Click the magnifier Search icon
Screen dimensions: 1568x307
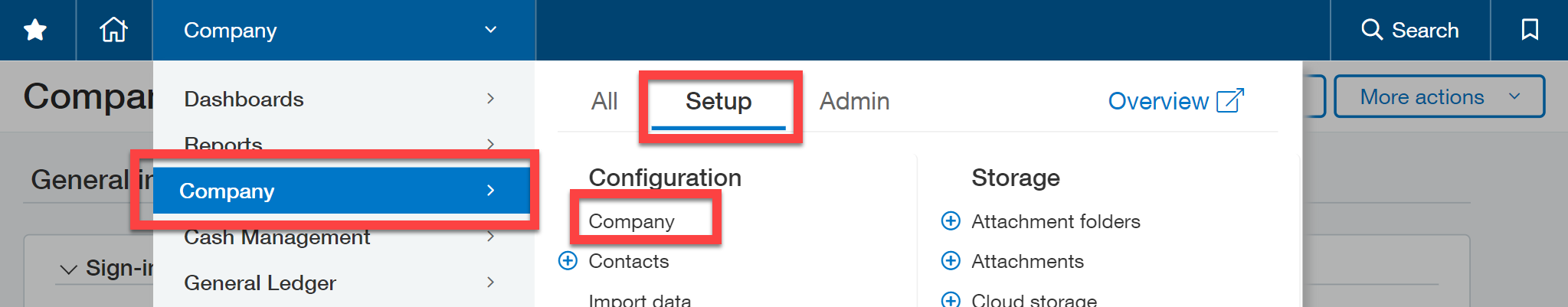pos(1371,30)
